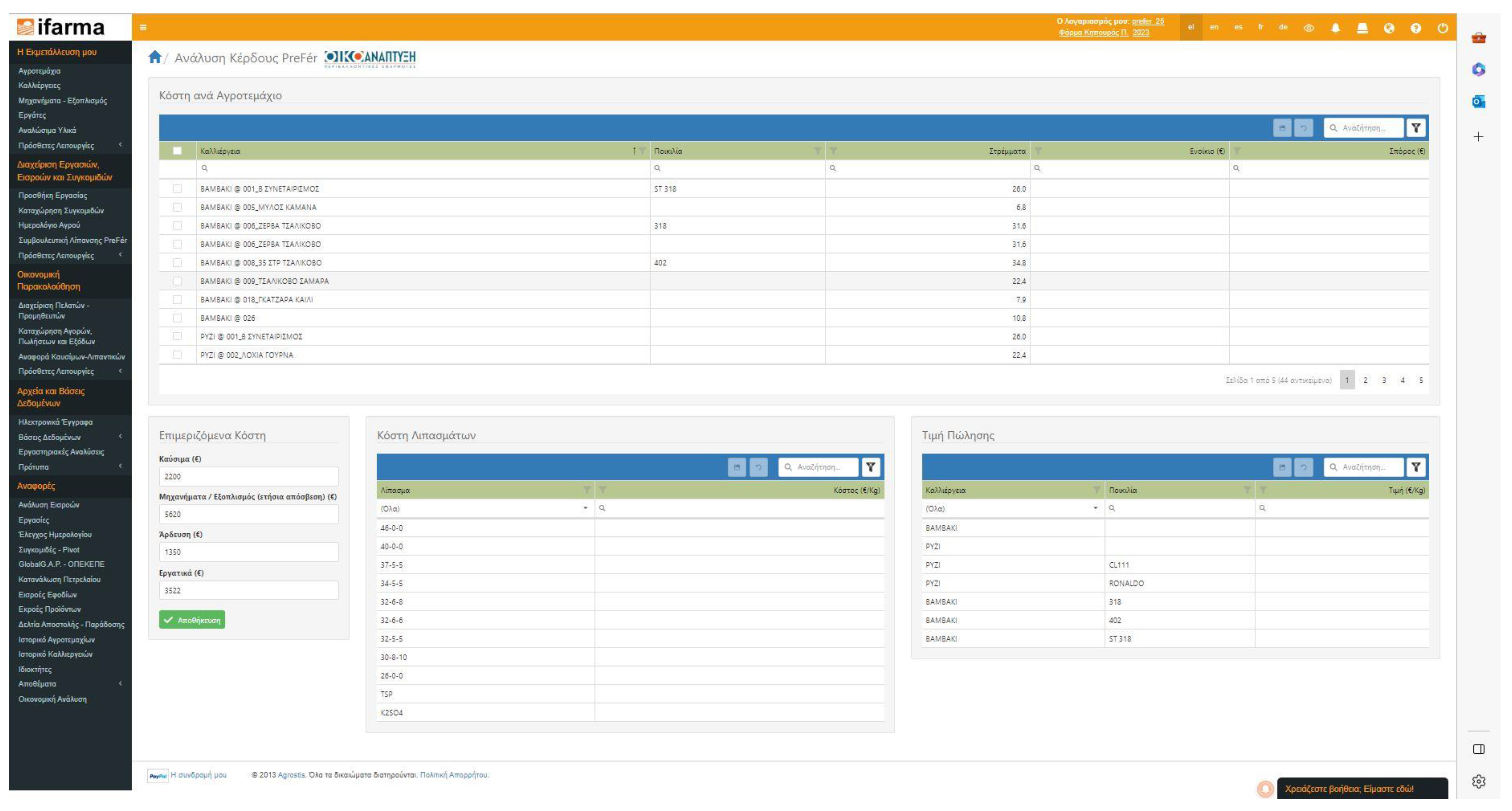
Task: Go to page 3 of the grid
Action: pyautogui.click(x=1384, y=380)
